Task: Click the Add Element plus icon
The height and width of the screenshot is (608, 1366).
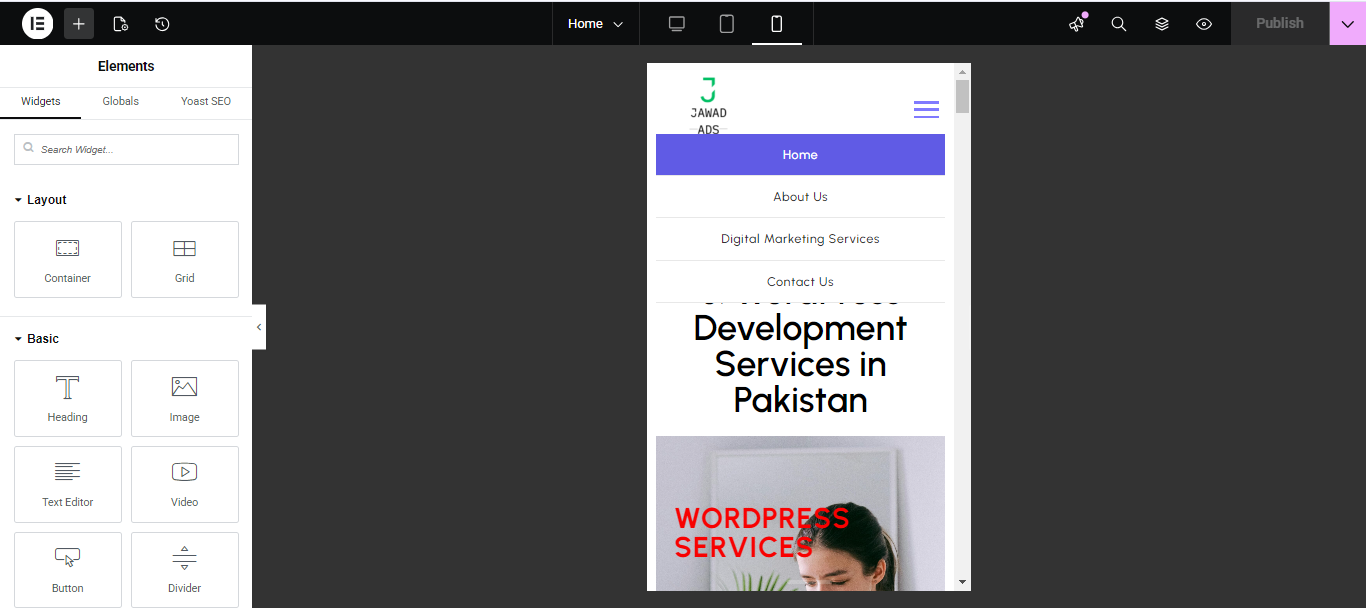Action: point(79,23)
